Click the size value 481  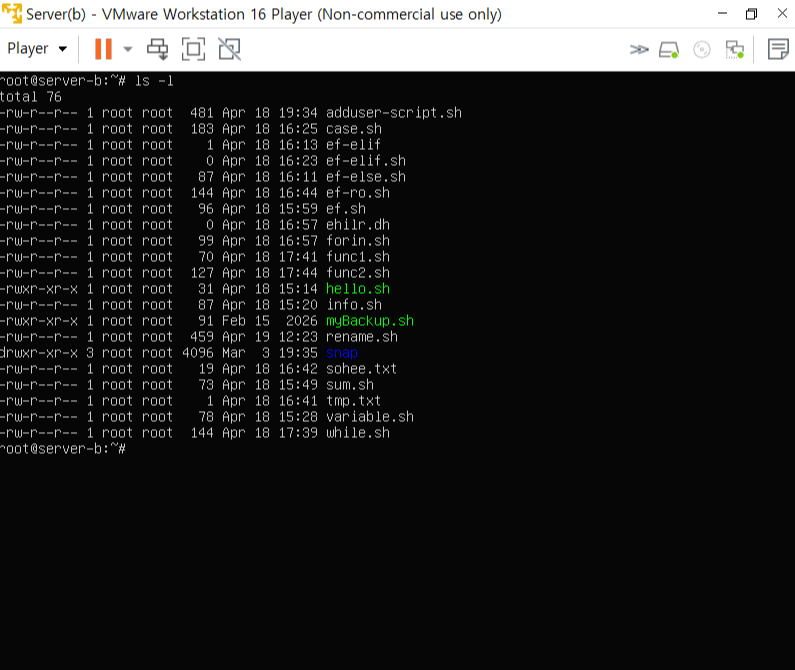[x=202, y=113]
